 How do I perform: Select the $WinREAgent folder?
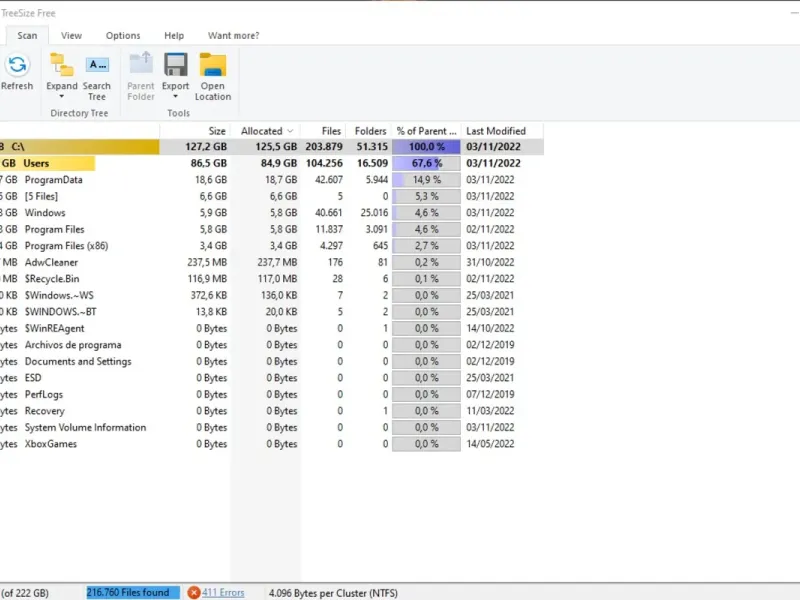coord(55,329)
